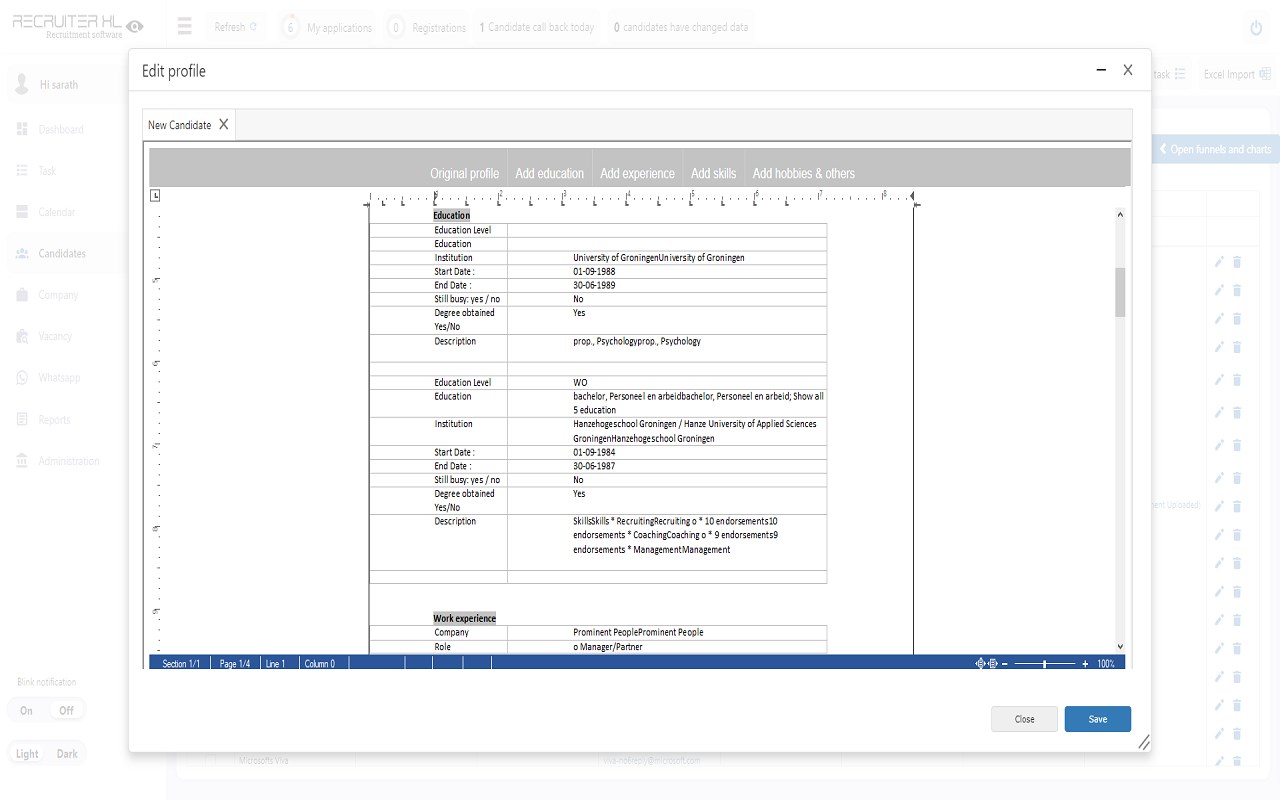Image resolution: width=1280 pixels, height=800 pixels.
Task: Click the ruler tab-stop selector at the ruler corner
Action: [155, 195]
